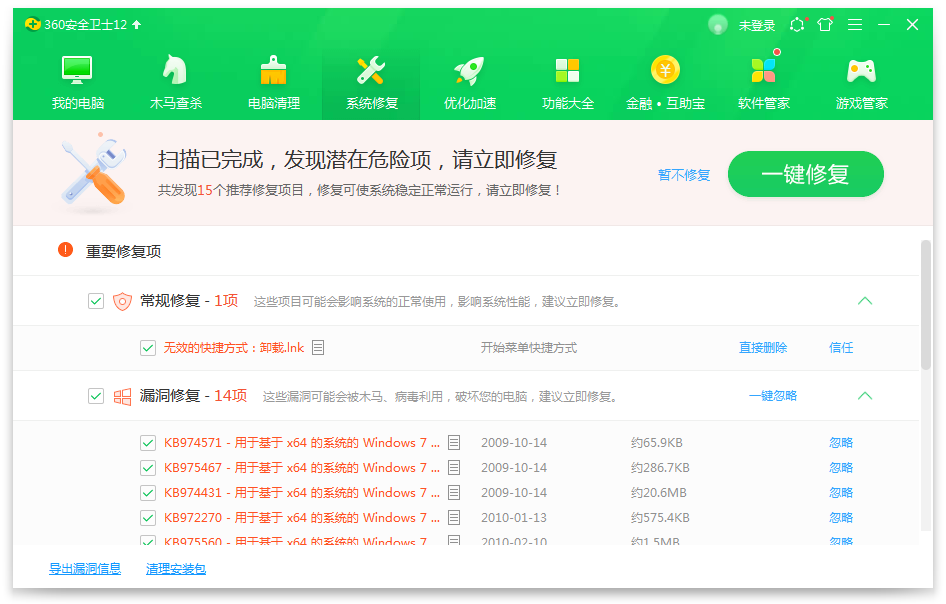
Task: Uncheck the KB974571 checkbox
Action: (x=148, y=443)
